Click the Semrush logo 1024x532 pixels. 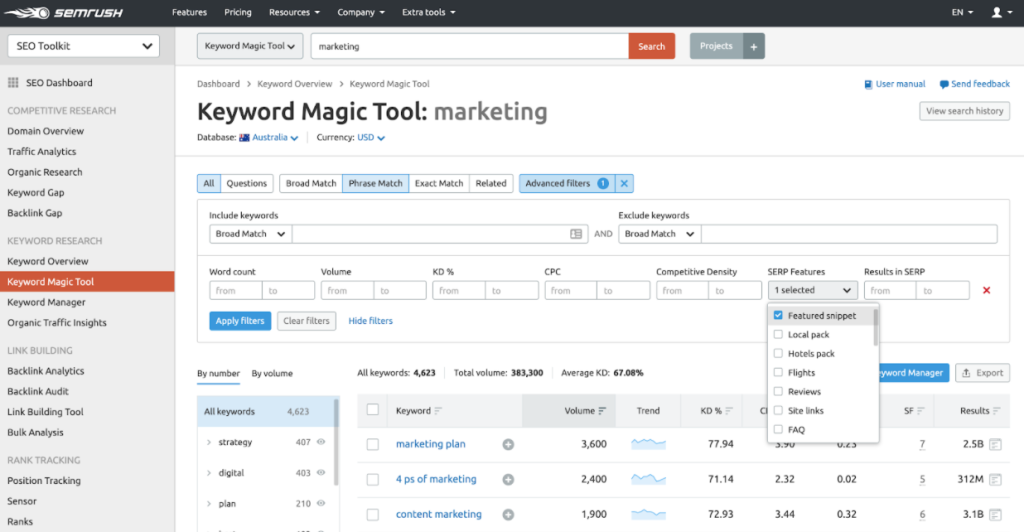point(63,12)
